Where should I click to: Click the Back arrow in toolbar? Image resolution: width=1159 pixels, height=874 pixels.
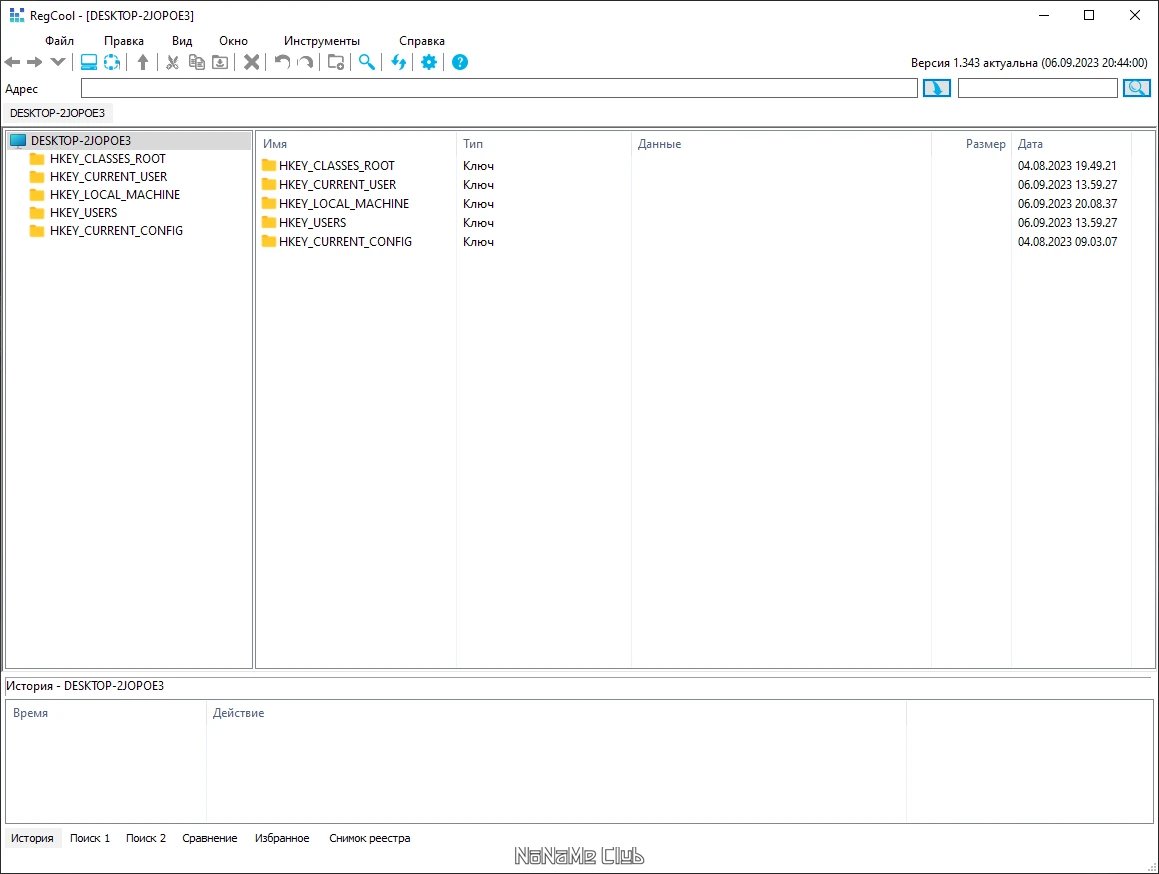pos(13,62)
